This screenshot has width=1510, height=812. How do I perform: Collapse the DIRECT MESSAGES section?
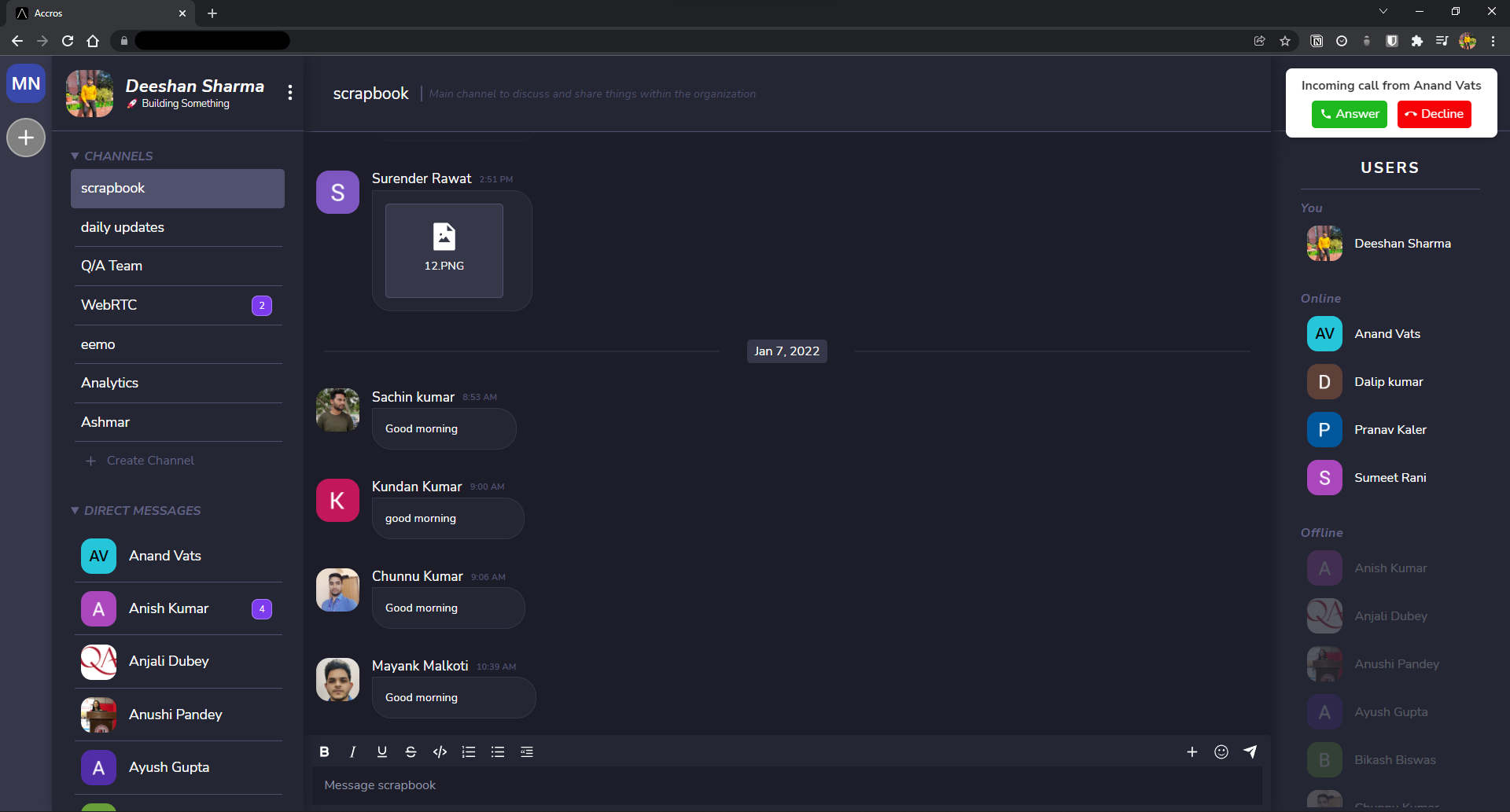pyautogui.click(x=75, y=511)
